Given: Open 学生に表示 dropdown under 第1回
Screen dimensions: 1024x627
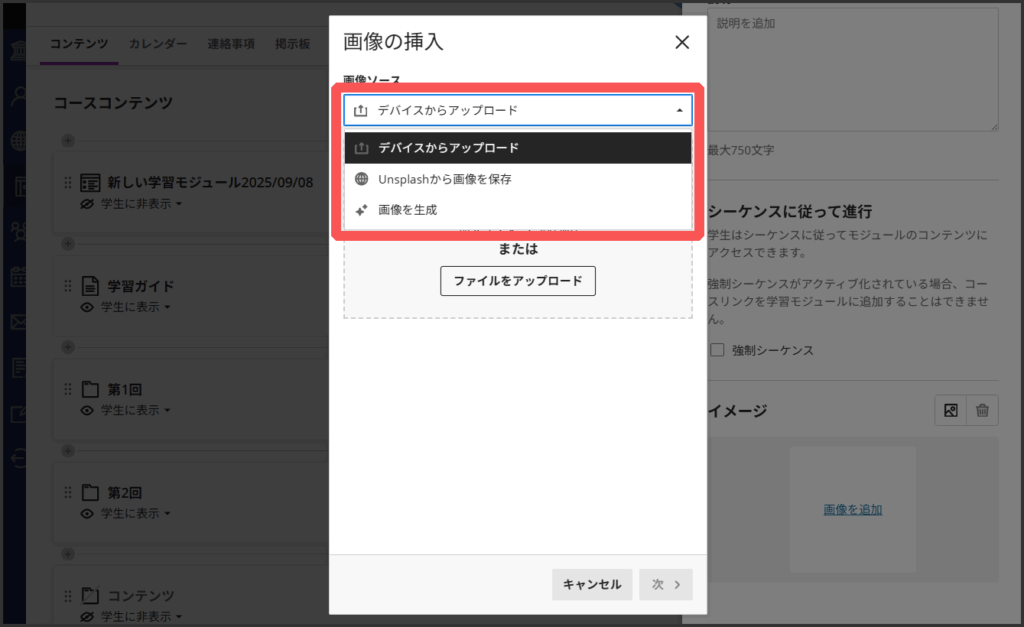Looking at the screenshot, I should tap(136, 410).
